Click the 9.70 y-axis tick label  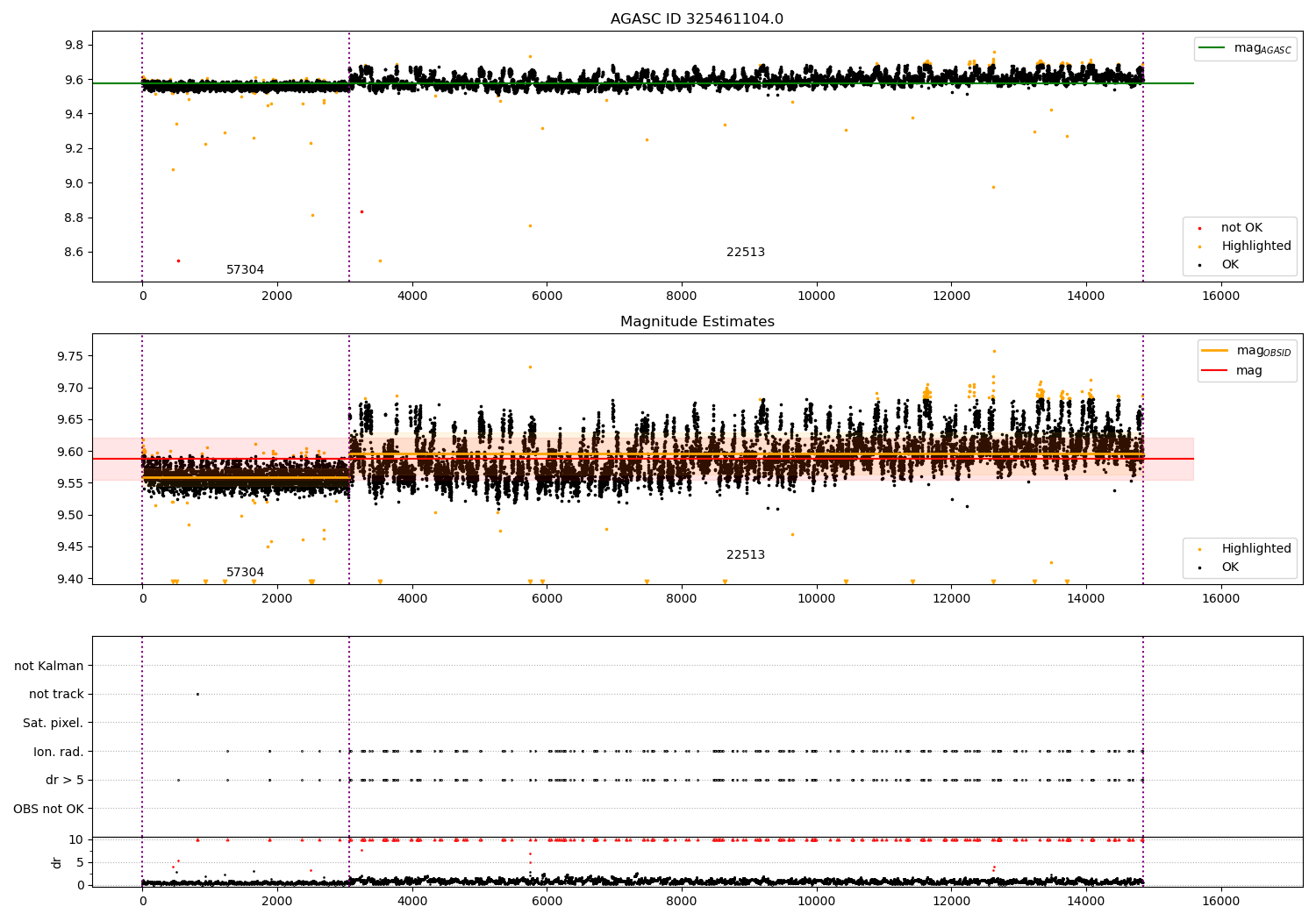(69, 389)
